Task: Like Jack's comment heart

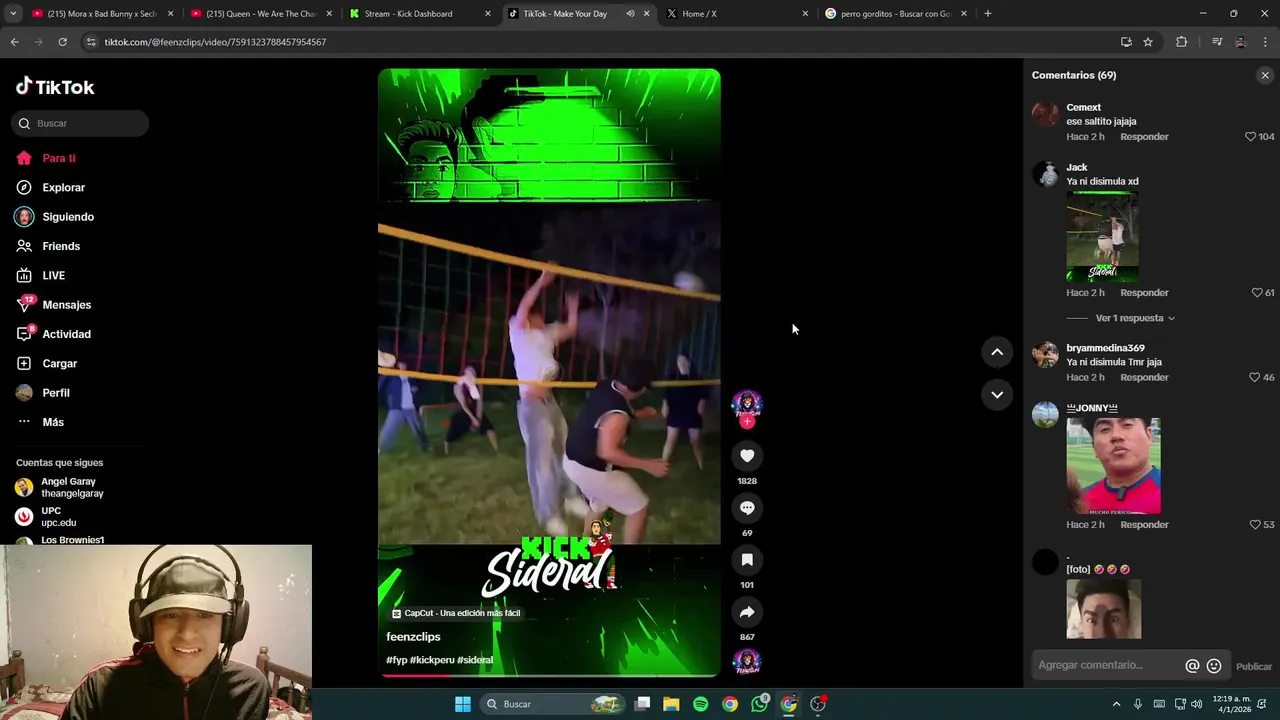Action: 1257,293
